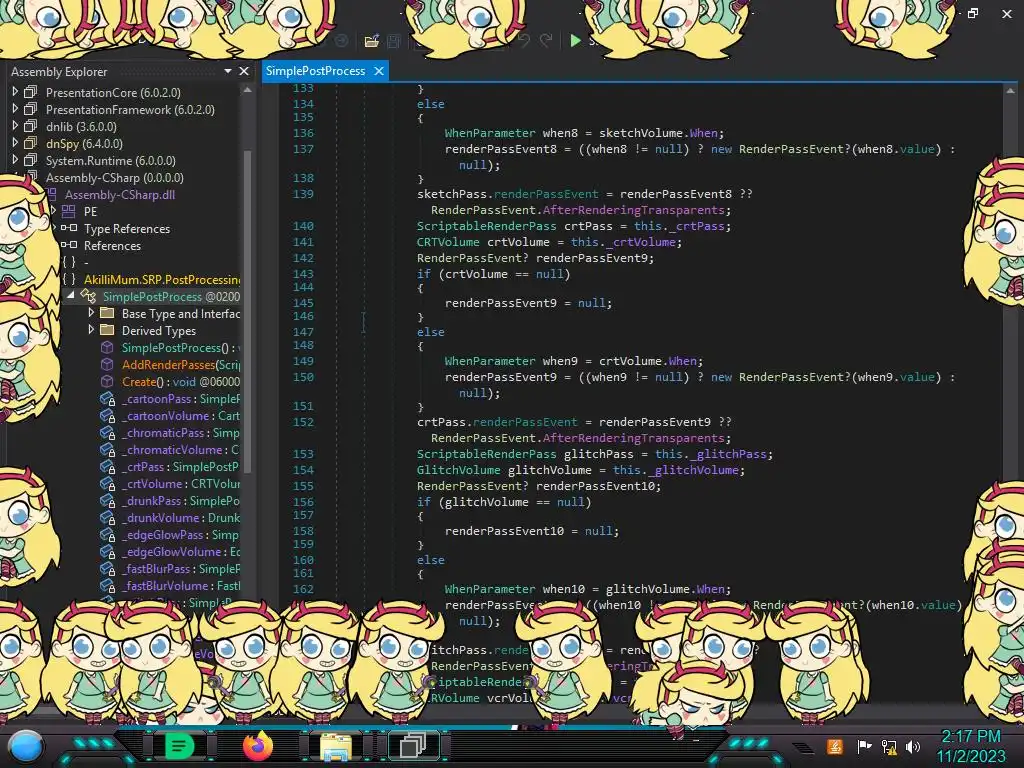Click the PresentationCore assembly icon
The height and width of the screenshot is (768, 1024).
31,92
